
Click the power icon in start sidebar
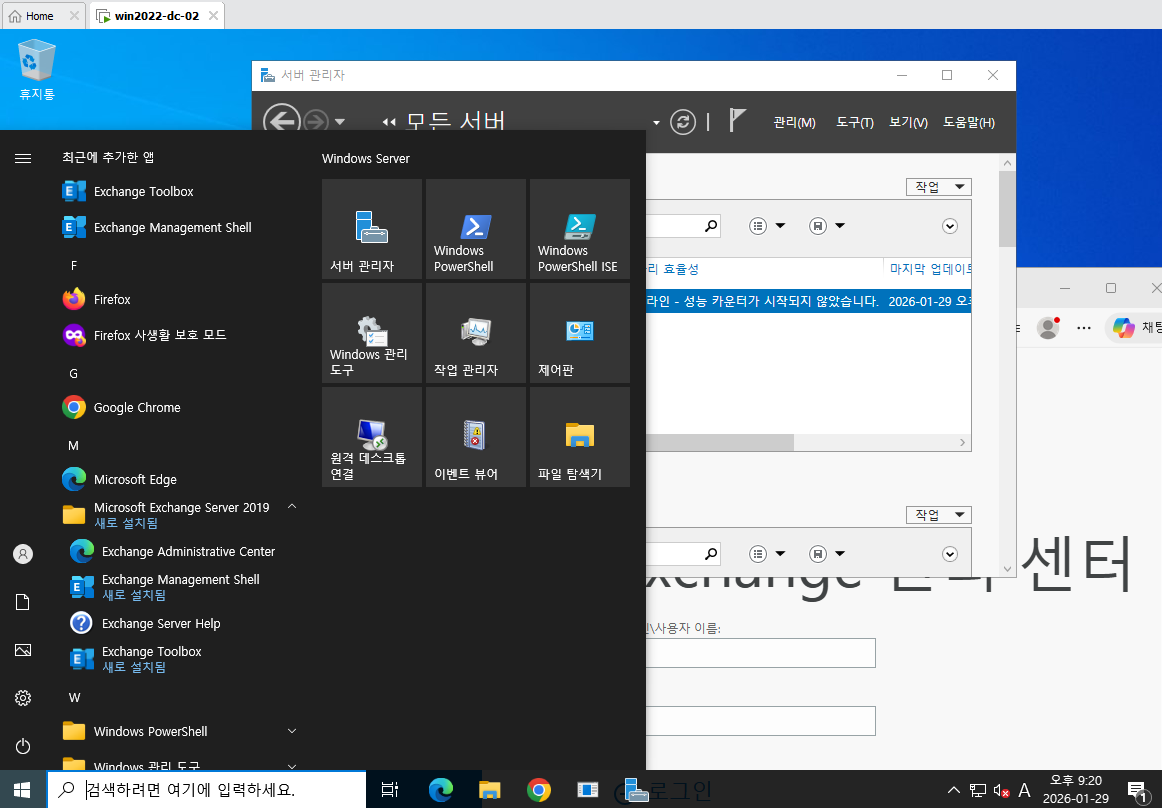point(23,746)
